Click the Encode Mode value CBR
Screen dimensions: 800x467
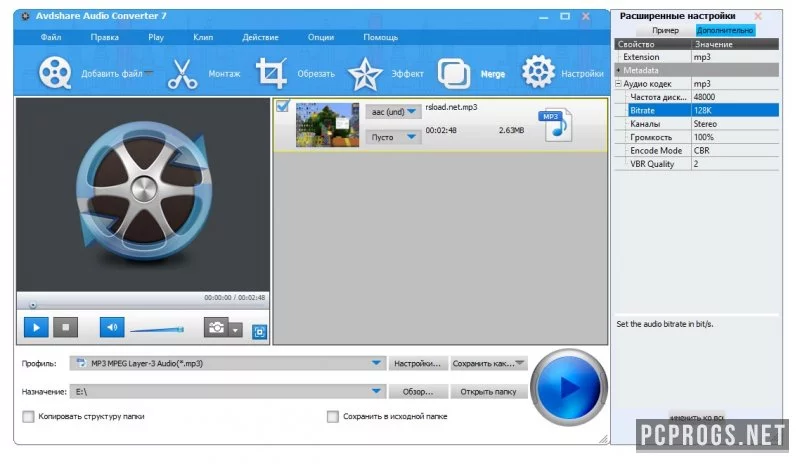pyautogui.click(x=702, y=150)
